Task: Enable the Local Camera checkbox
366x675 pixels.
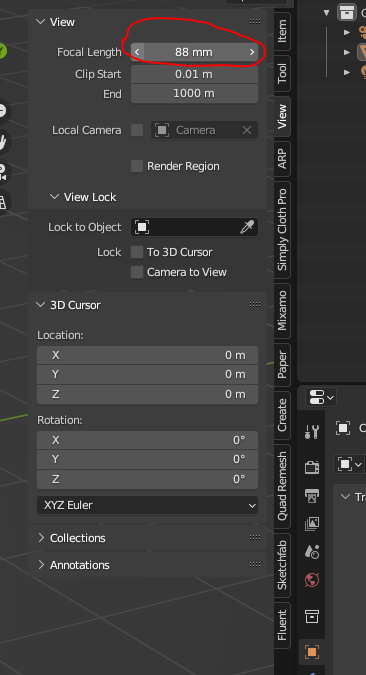Action: pos(137,130)
